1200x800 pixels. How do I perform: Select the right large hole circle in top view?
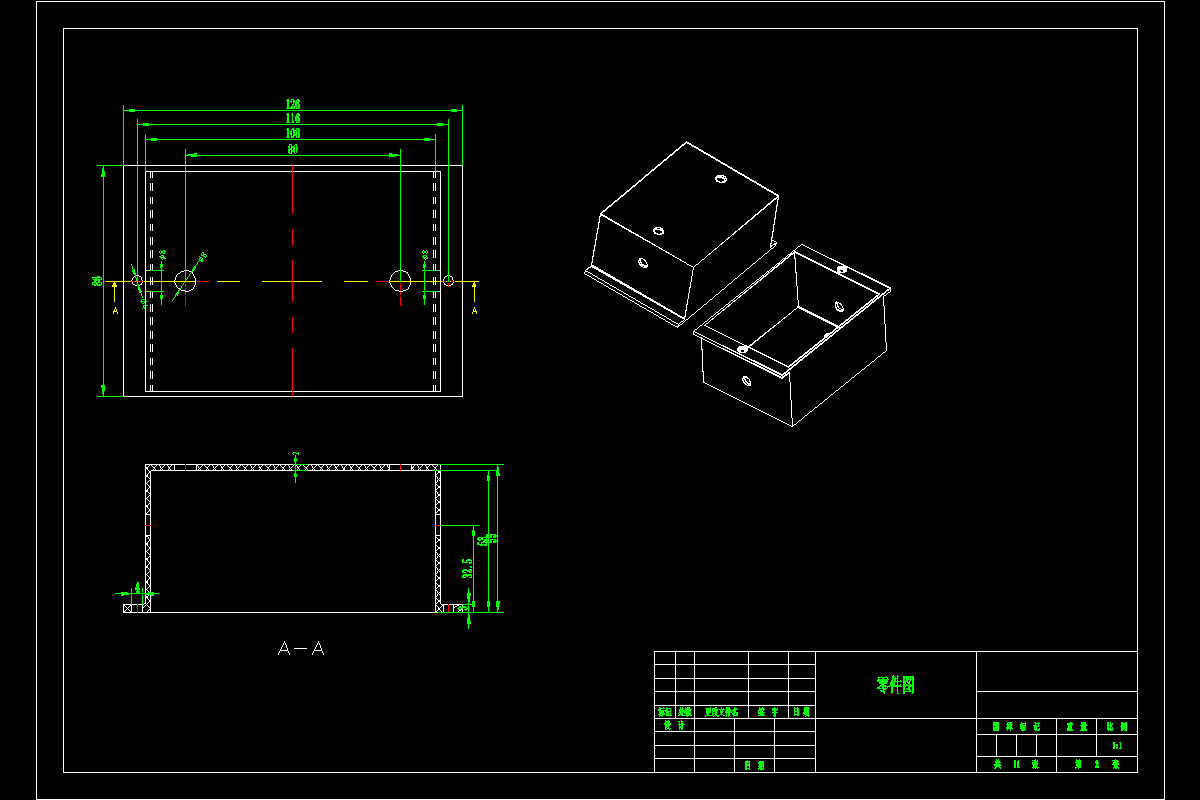[401, 281]
